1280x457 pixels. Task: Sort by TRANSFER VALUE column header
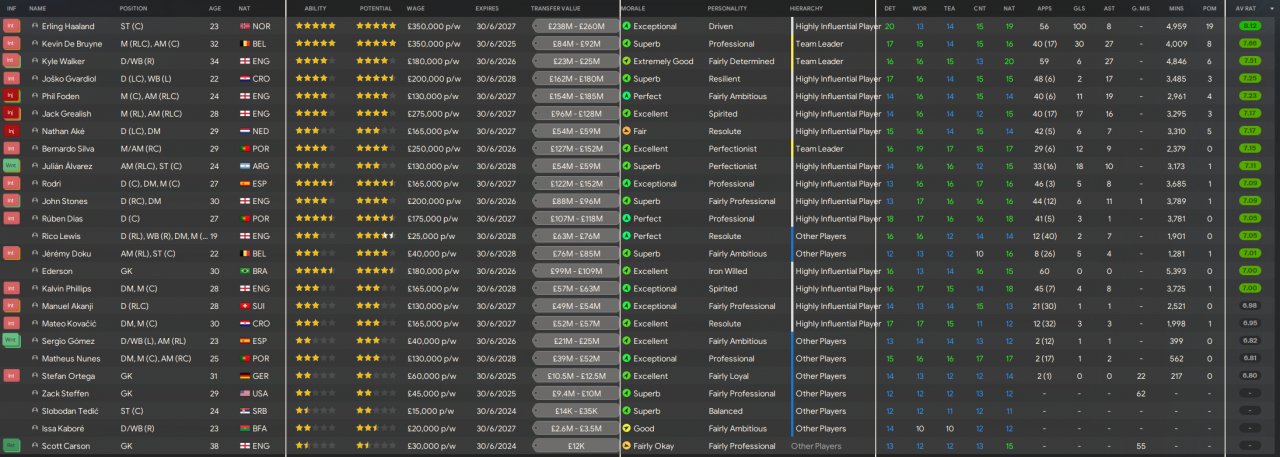click(557, 8)
